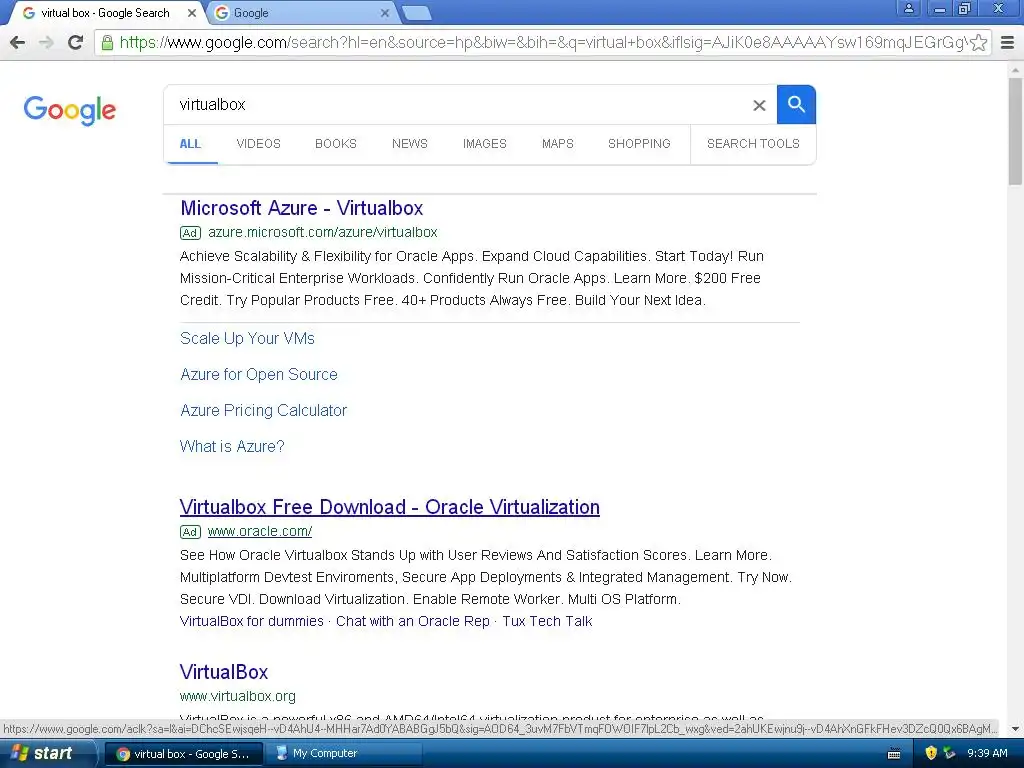Viewport: 1024px width, 768px height.
Task: Switch to the Google tab
Action: tap(302, 13)
